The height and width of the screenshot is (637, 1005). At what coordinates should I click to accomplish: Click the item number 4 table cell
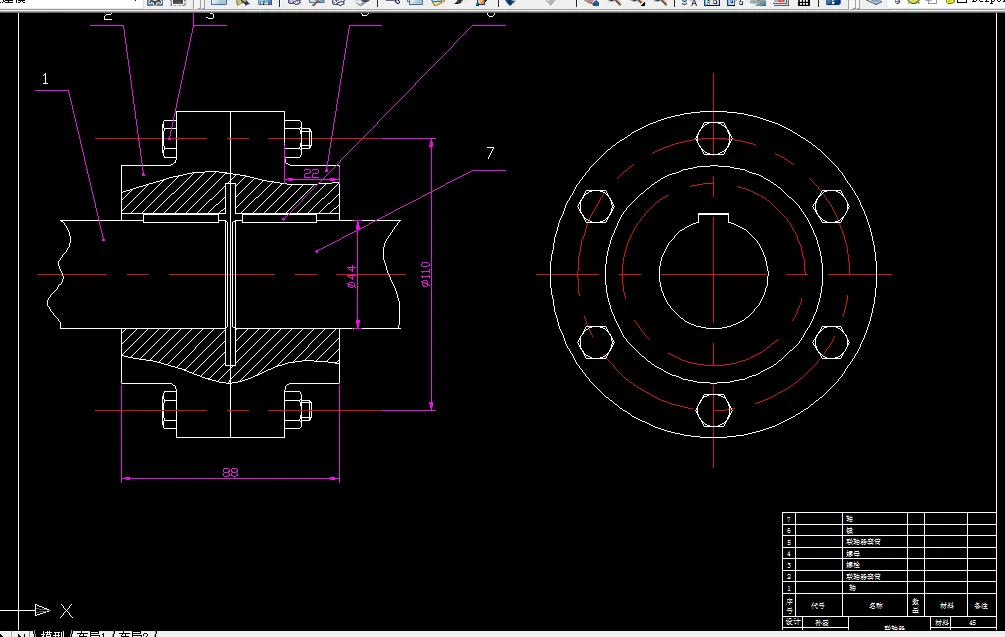coord(788,553)
